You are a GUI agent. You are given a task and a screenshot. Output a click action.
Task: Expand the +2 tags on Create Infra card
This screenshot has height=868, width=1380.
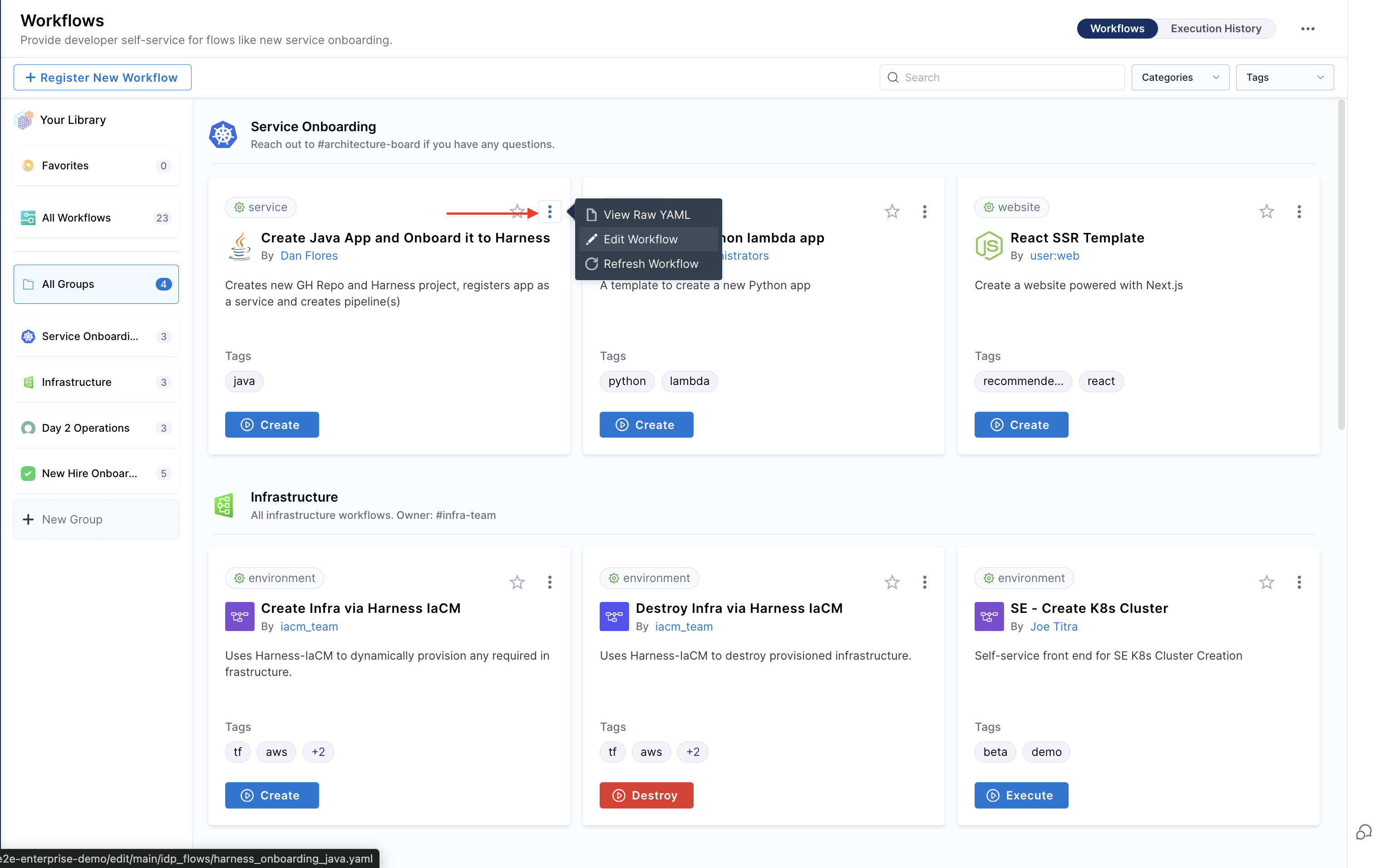pos(318,752)
